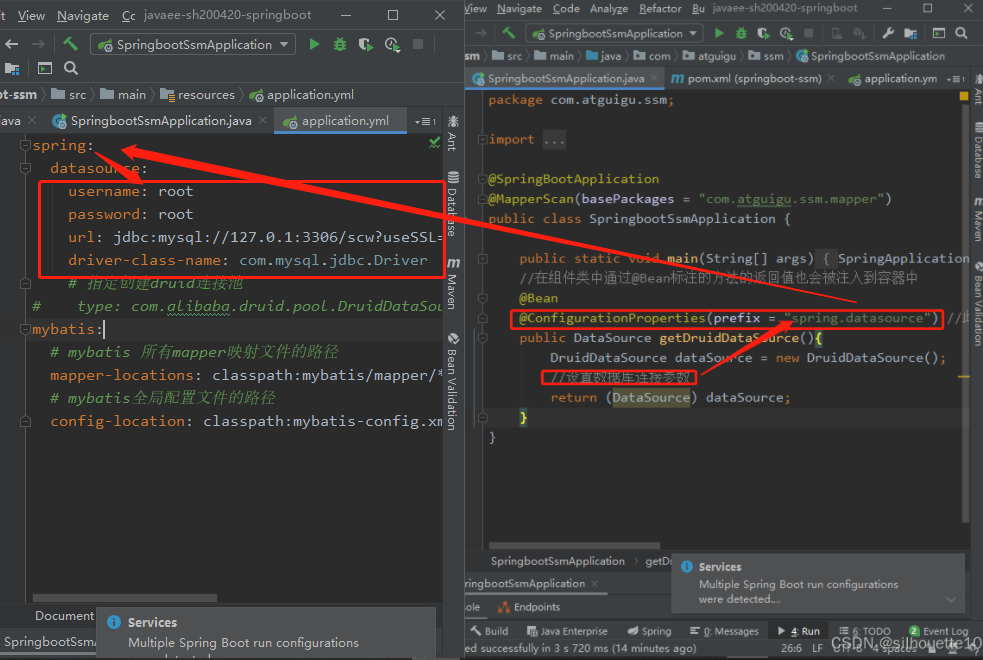Click the stop icon in left toolbar
Viewport: 983px width, 660px height.
418,44
